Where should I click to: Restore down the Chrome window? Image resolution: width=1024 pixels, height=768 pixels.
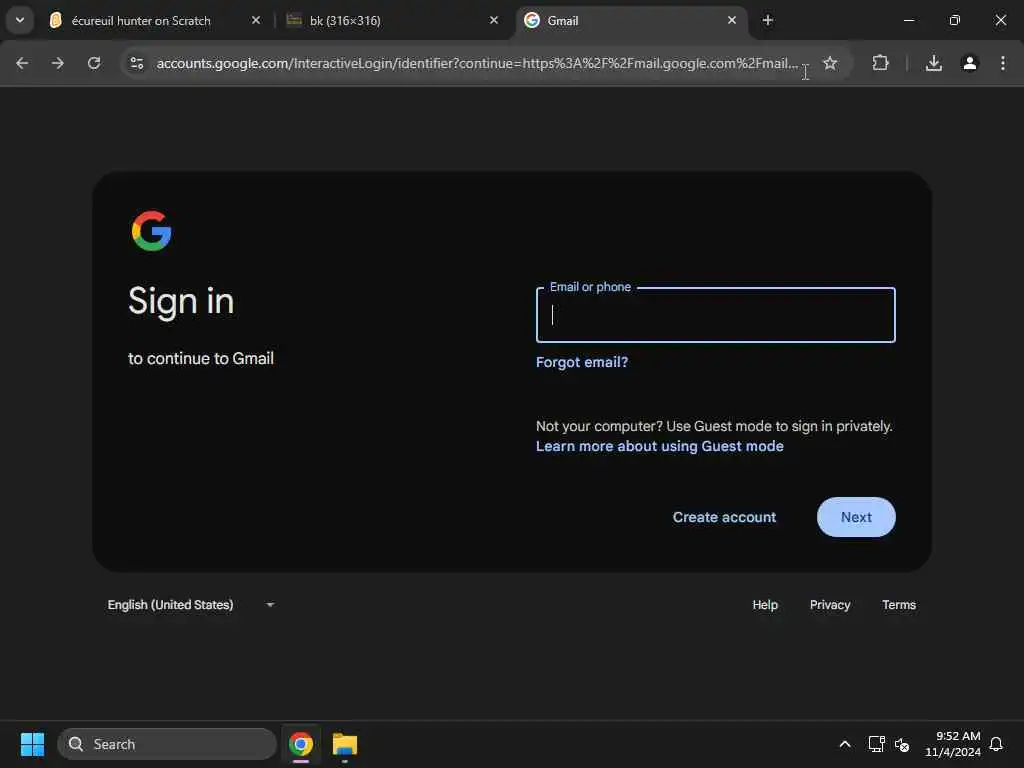point(955,20)
